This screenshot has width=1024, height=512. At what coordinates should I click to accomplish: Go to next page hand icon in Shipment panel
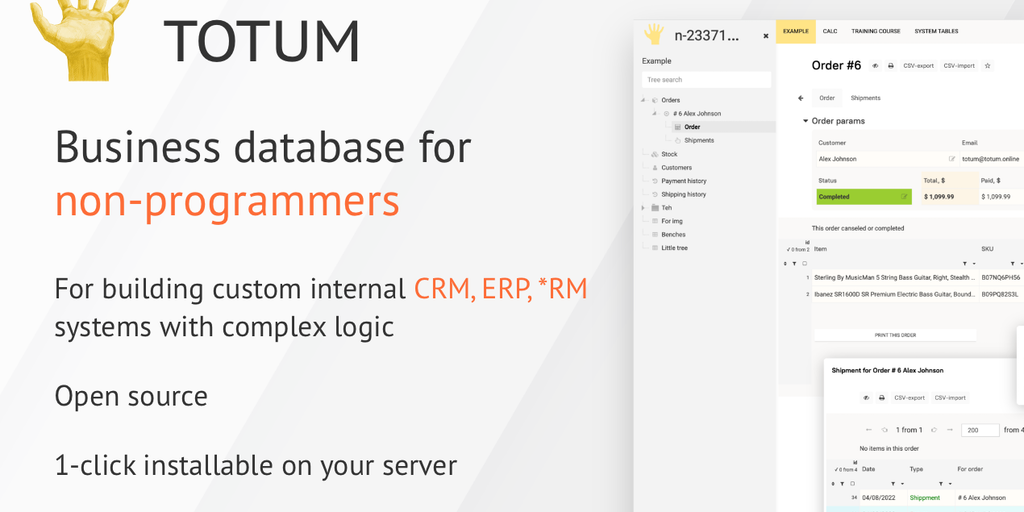pos(934,430)
